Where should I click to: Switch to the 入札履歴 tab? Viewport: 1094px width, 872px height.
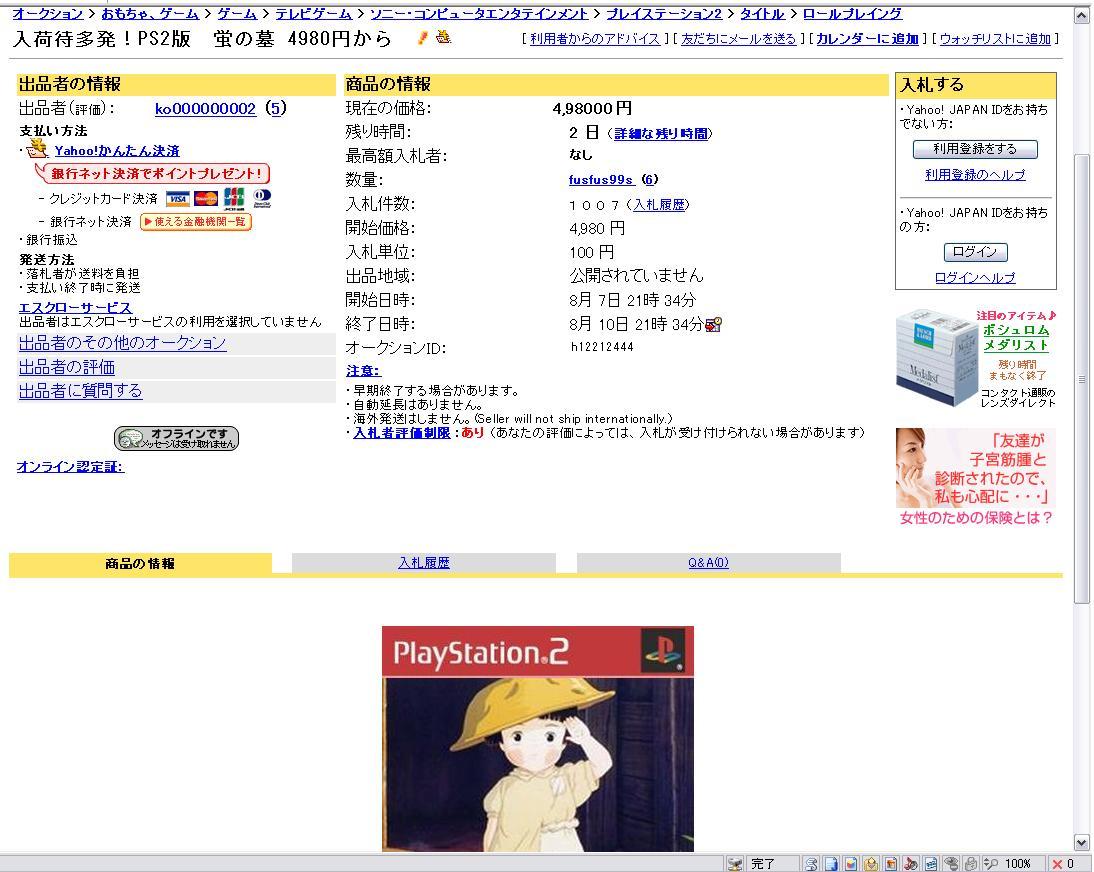[x=424, y=562]
